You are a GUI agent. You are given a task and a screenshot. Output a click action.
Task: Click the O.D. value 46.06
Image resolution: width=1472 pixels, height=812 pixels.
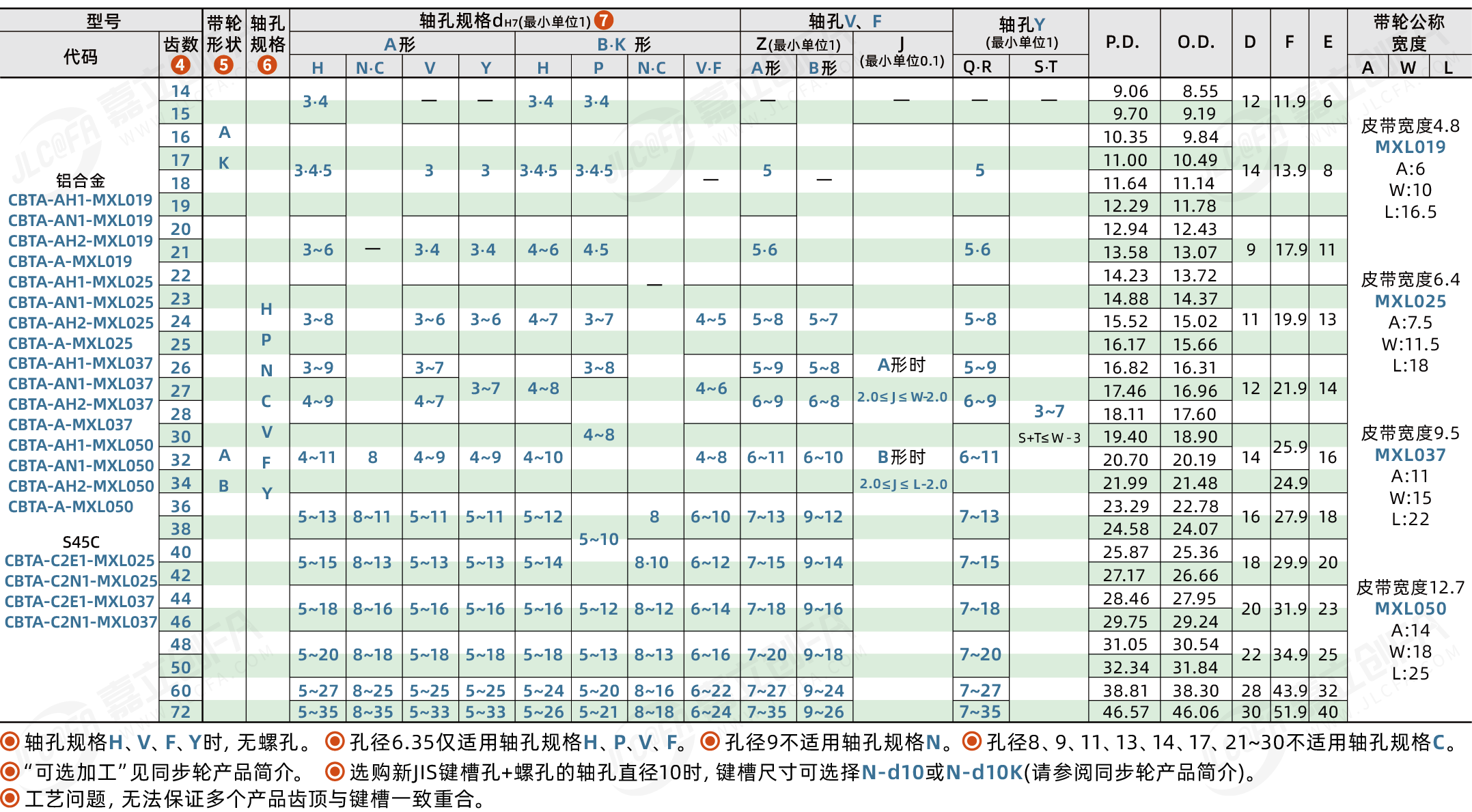coord(1195,712)
